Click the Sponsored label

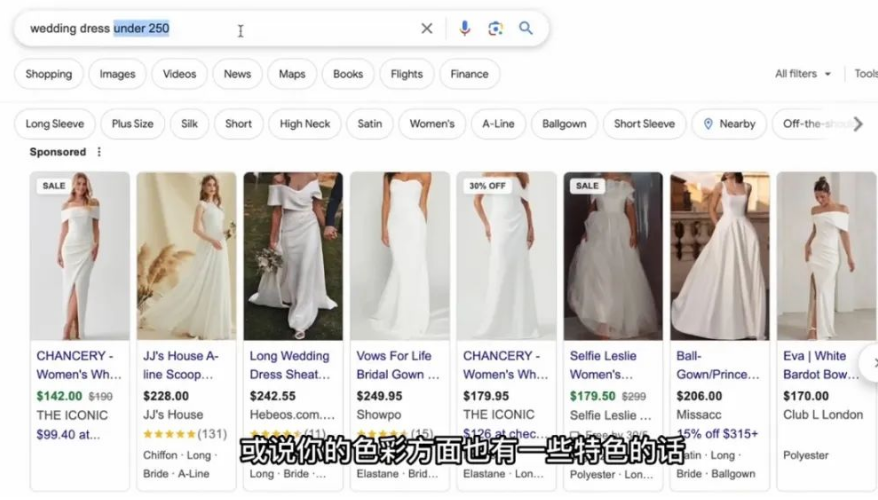(x=58, y=152)
